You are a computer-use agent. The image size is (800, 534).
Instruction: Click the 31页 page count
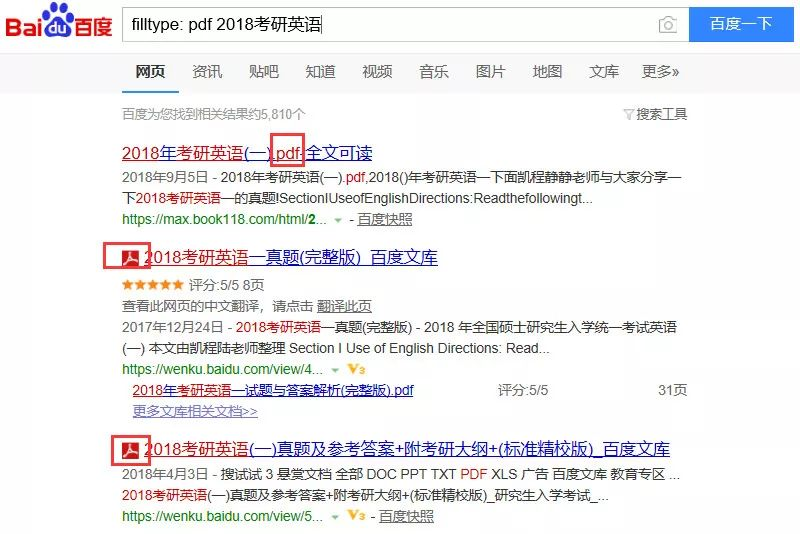click(x=672, y=391)
